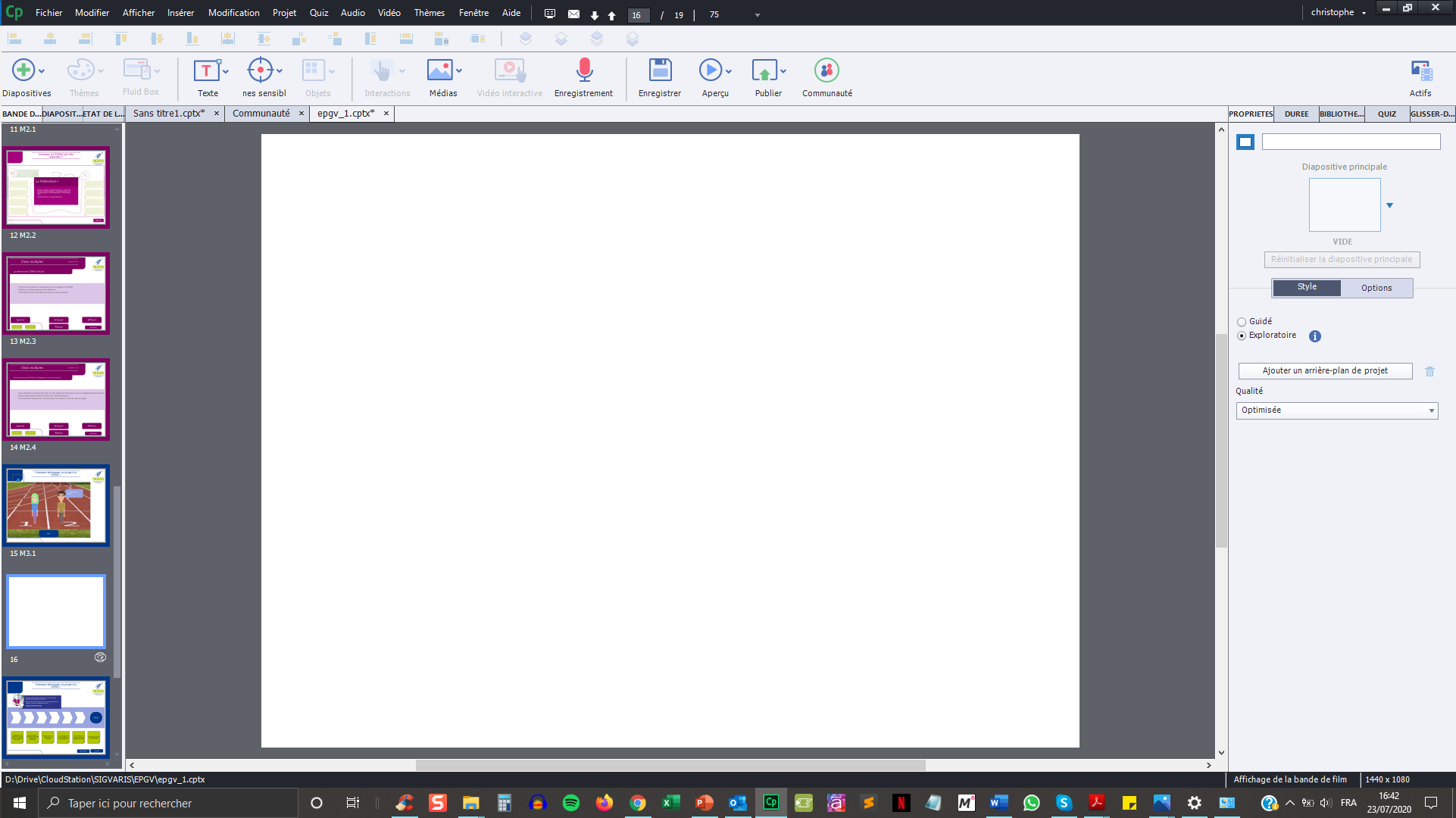This screenshot has width=1456, height=818.
Task: Select slide 15 M3.1 thumbnail
Action: click(x=56, y=505)
